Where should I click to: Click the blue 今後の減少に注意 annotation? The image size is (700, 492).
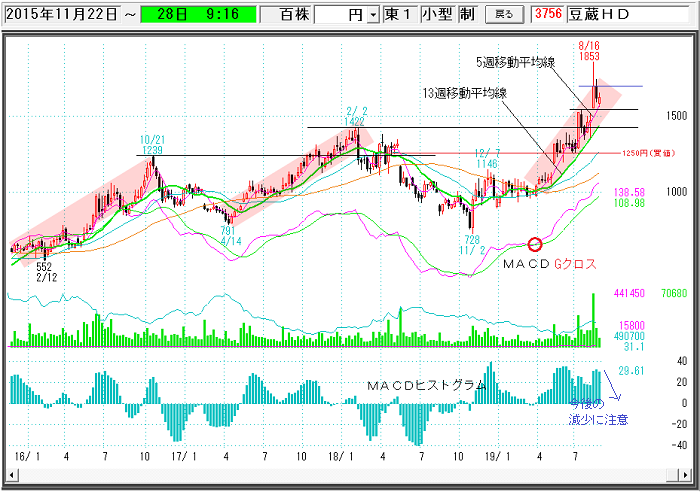pos(599,412)
